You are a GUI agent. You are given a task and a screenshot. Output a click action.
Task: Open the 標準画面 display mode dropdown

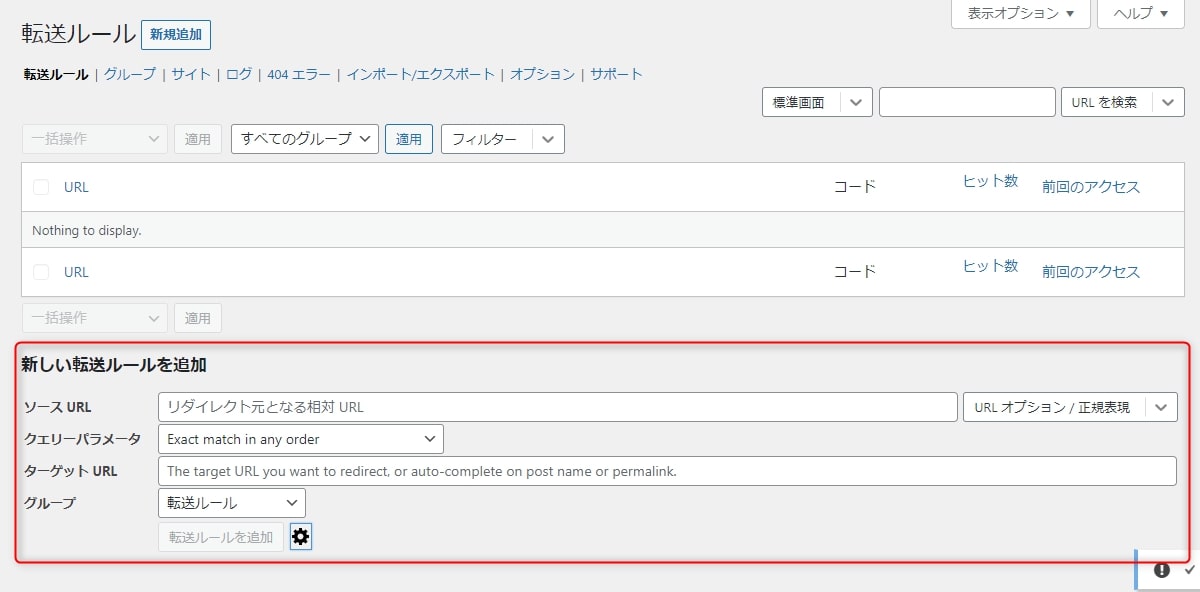pyautogui.click(x=817, y=102)
